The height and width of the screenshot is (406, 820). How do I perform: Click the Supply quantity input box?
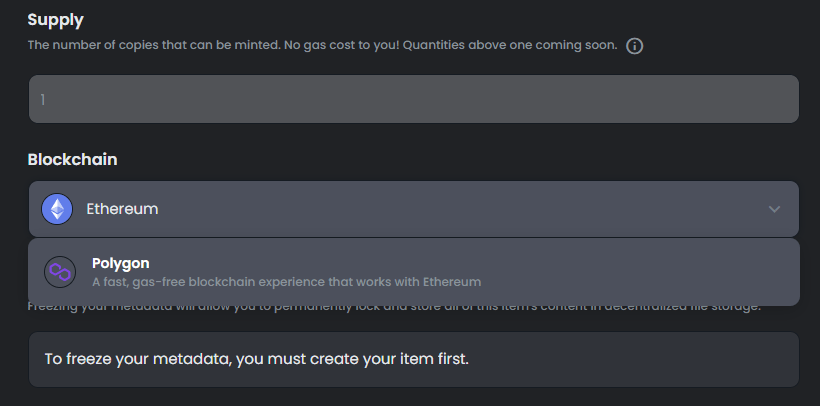pyautogui.click(x=414, y=99)
